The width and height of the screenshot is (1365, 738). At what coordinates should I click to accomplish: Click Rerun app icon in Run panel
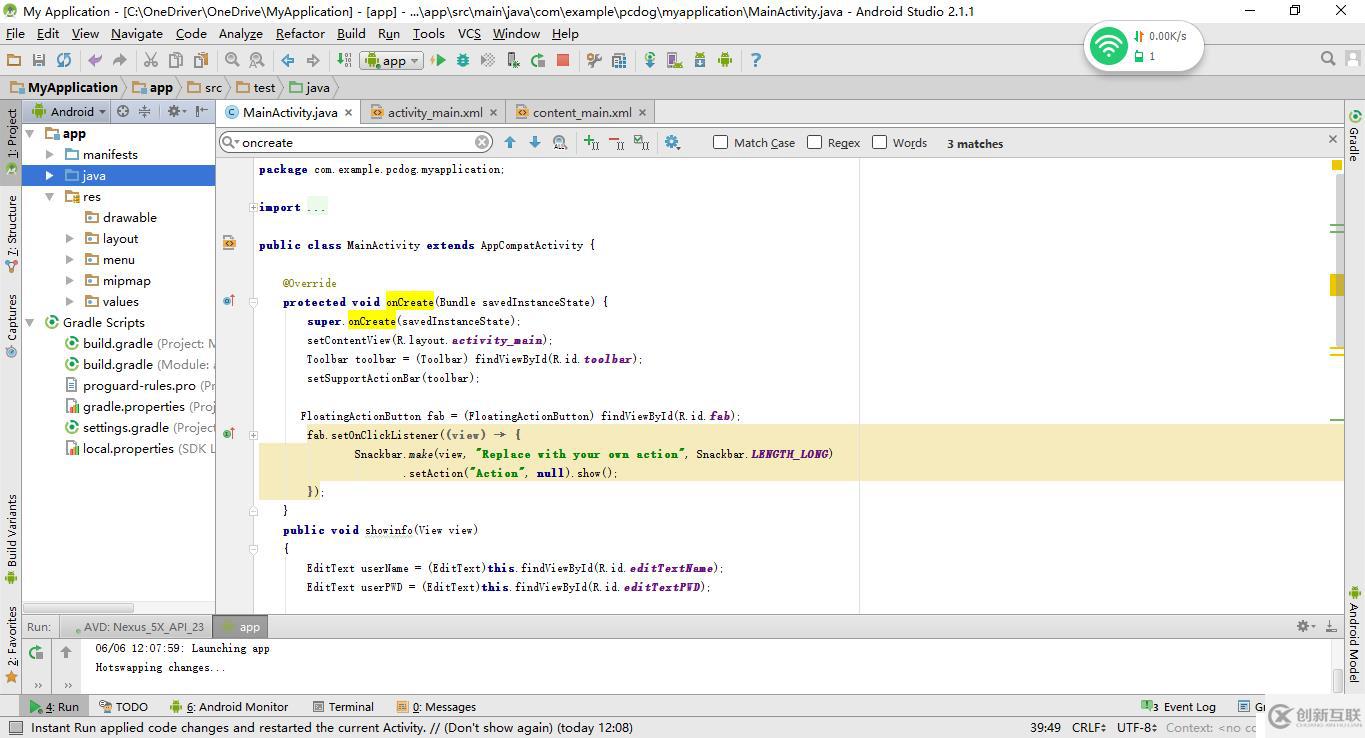(x=36, y=652)
